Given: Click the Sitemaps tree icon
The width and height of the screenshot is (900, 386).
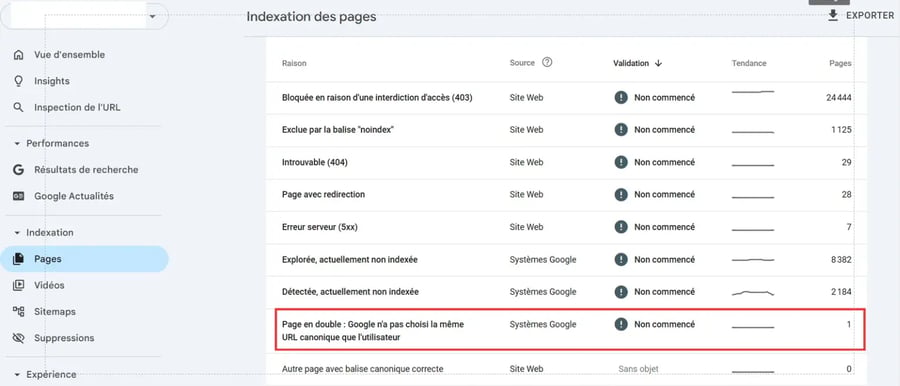Looking at the screenshot, I should tap(18, 311).
